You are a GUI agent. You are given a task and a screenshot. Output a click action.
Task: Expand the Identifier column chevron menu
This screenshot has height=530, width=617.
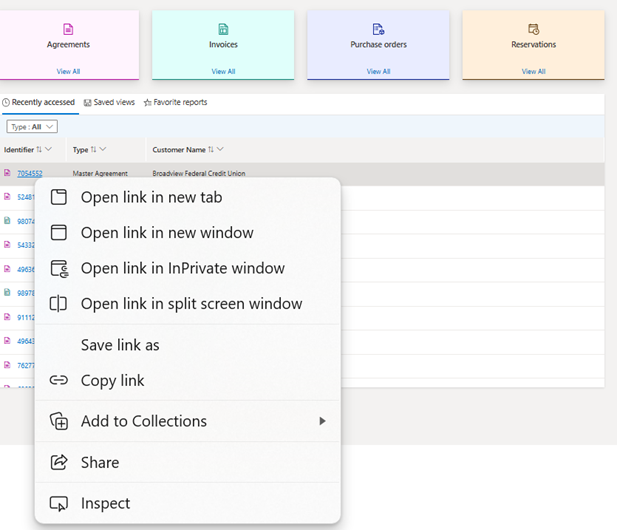point(48,149)
